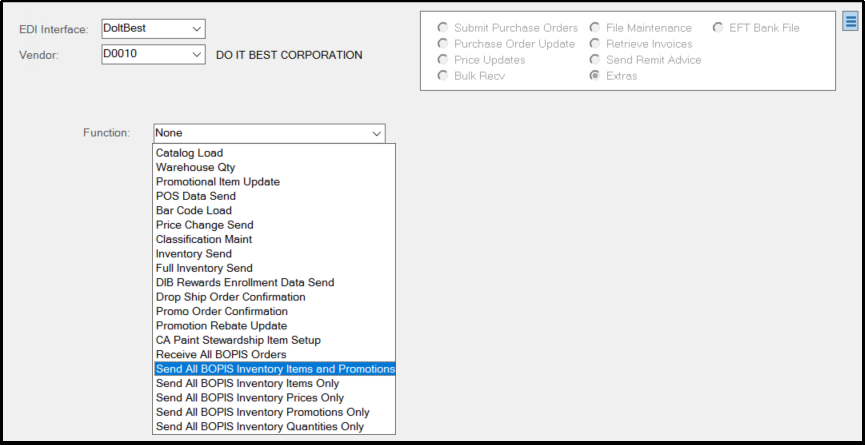Pick DIB Rewards Enrollment Data Send
The width and height of the screenshot is (865, 445).
[245, 283]
